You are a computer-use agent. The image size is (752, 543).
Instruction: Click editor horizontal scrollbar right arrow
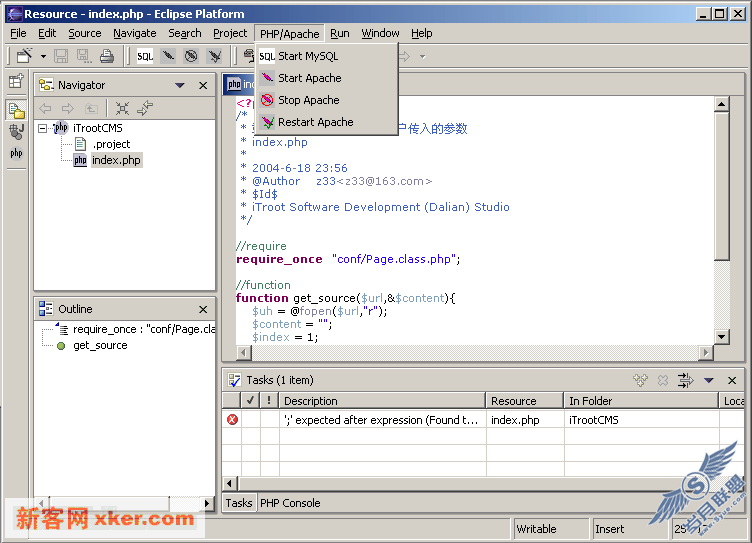705,353
